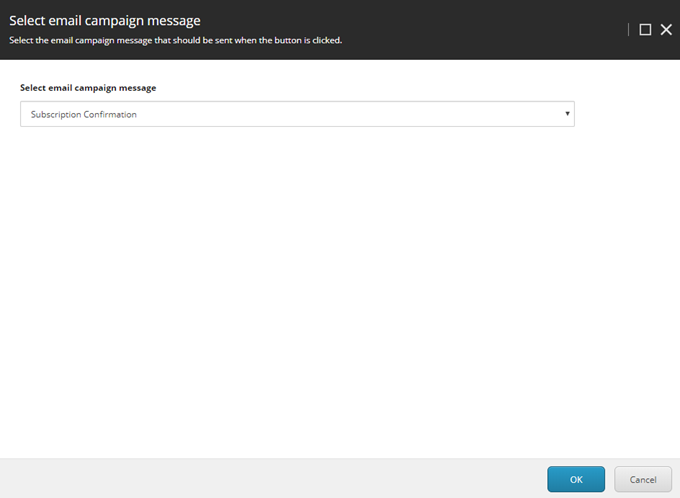Open the Subscription Confirmation dropdown
Screen dimensions: 680x498
(297, 114)
